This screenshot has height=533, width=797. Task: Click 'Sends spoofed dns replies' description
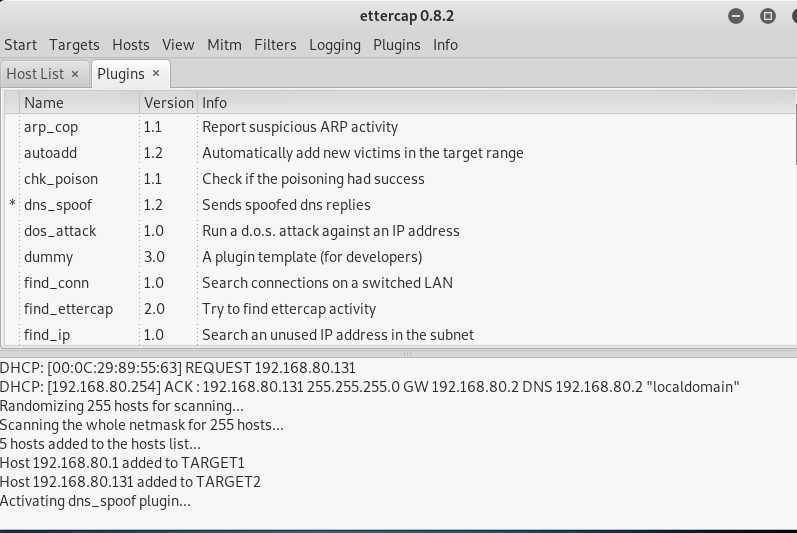click(286, 205)
